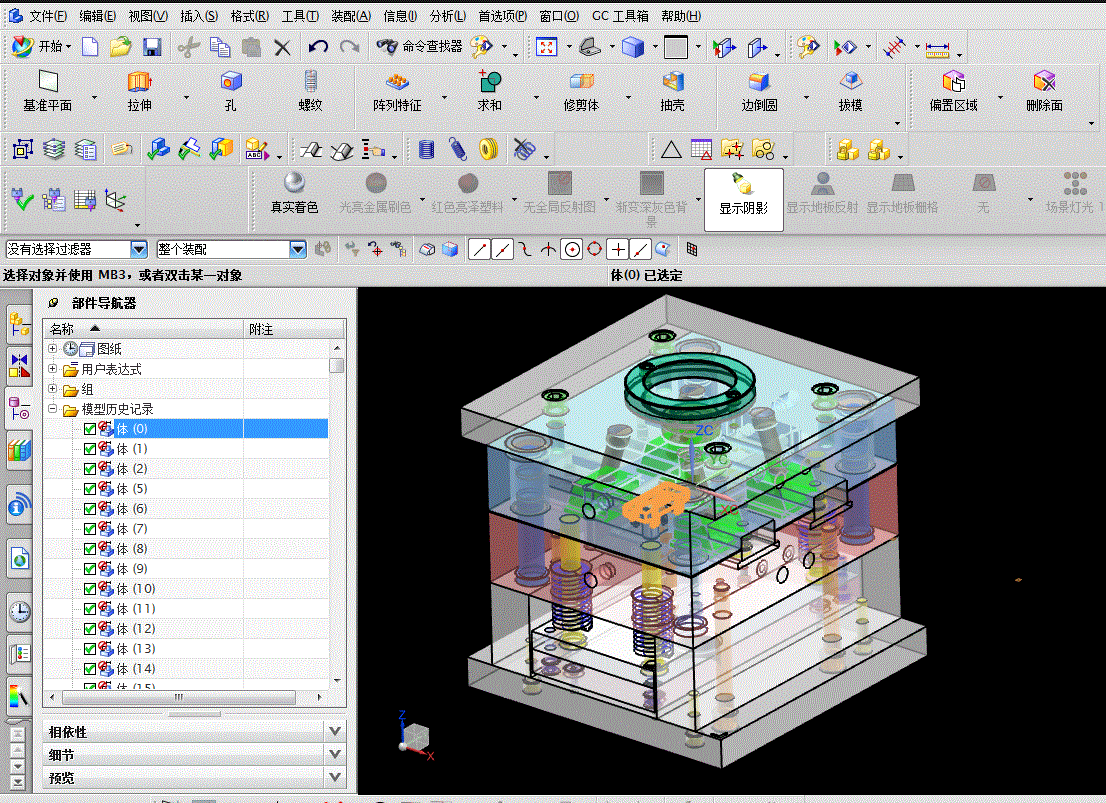Toggle the 体 (5) checkbox

[90, 489]
